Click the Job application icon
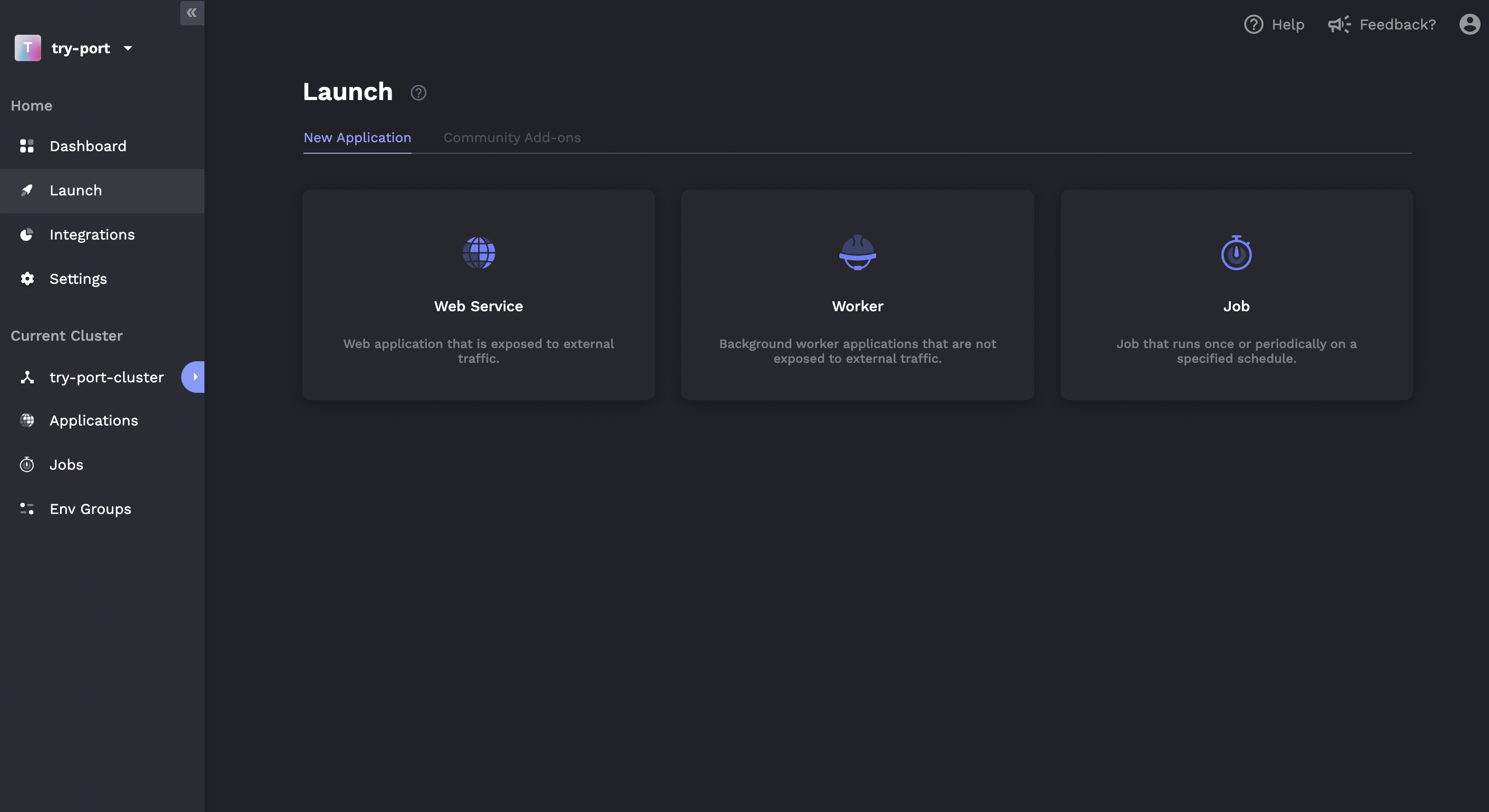This screenshot has height=812, width=1489. pos(1236,252)
